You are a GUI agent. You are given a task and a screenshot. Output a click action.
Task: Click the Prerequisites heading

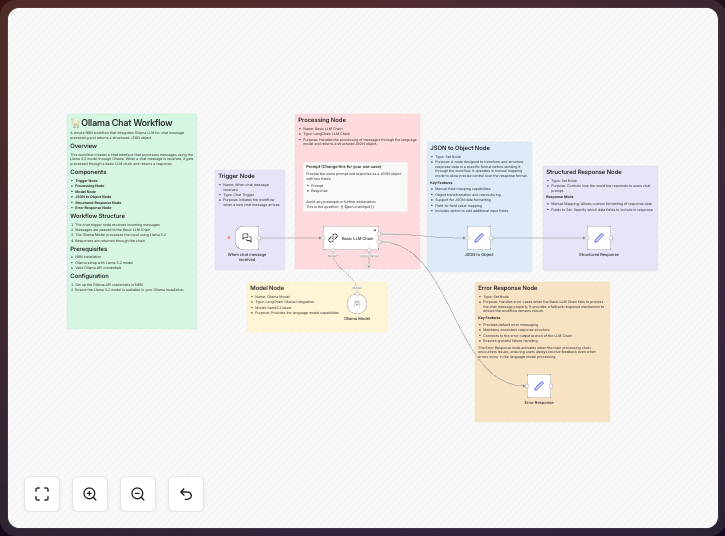[89, 249]
